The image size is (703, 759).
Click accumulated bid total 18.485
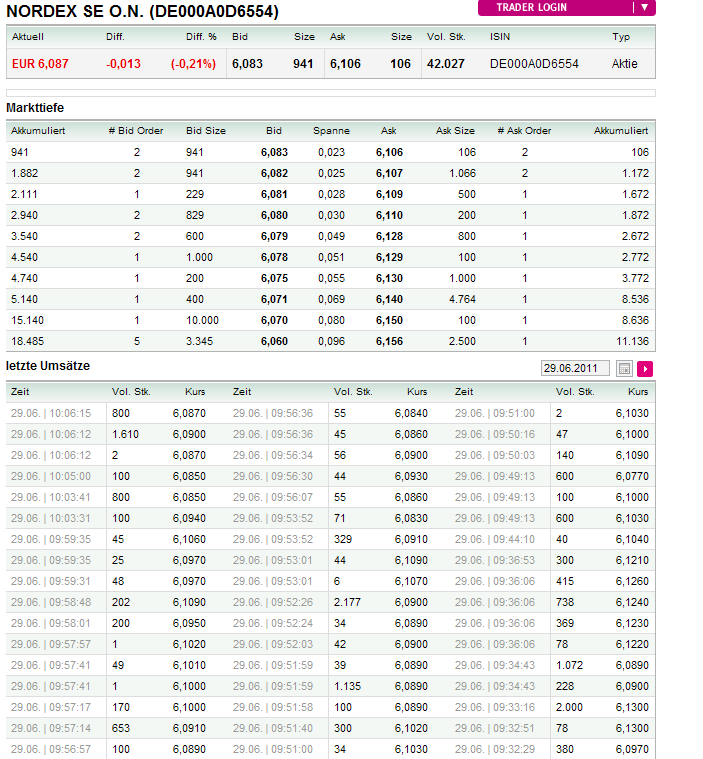(28, 341)
